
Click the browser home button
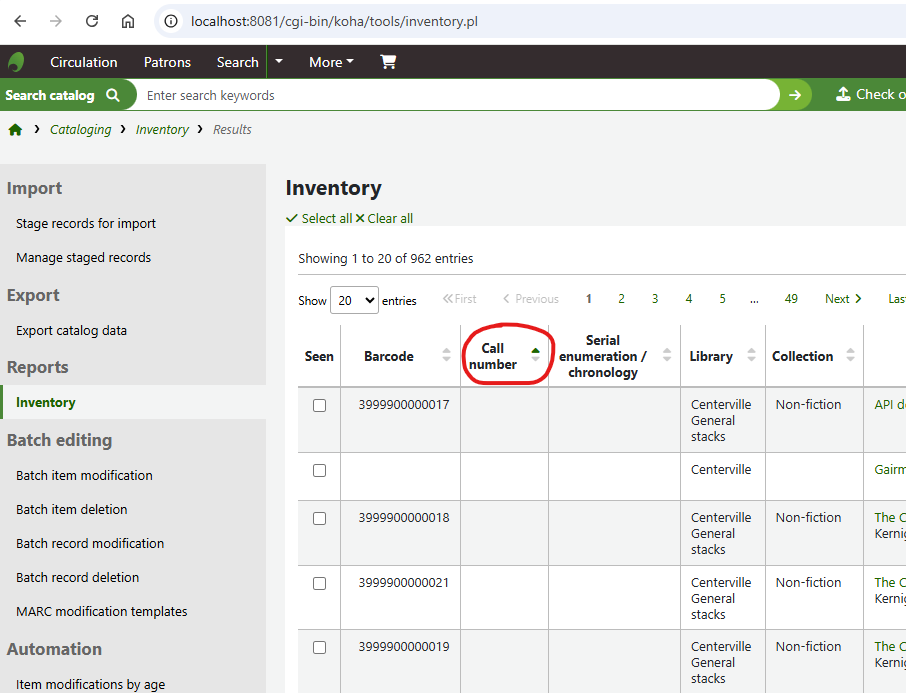coord(128,21)
